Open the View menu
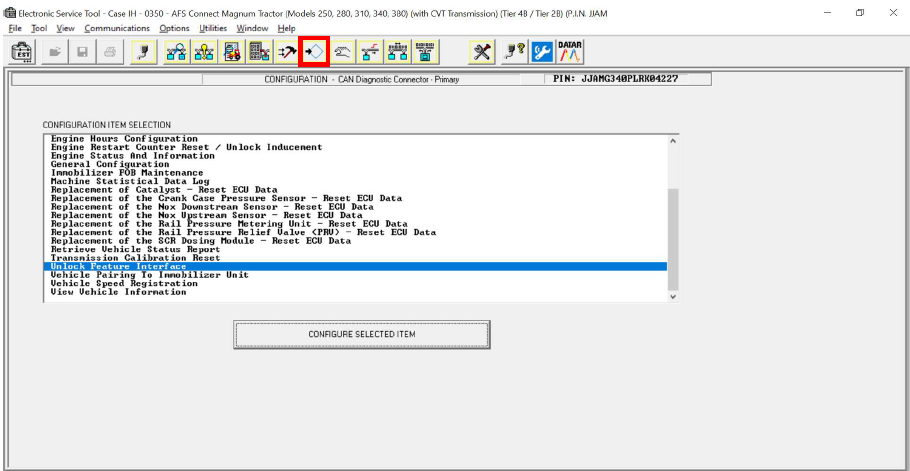This screenshot has width=910, height=471. click(x=66, y=28)
